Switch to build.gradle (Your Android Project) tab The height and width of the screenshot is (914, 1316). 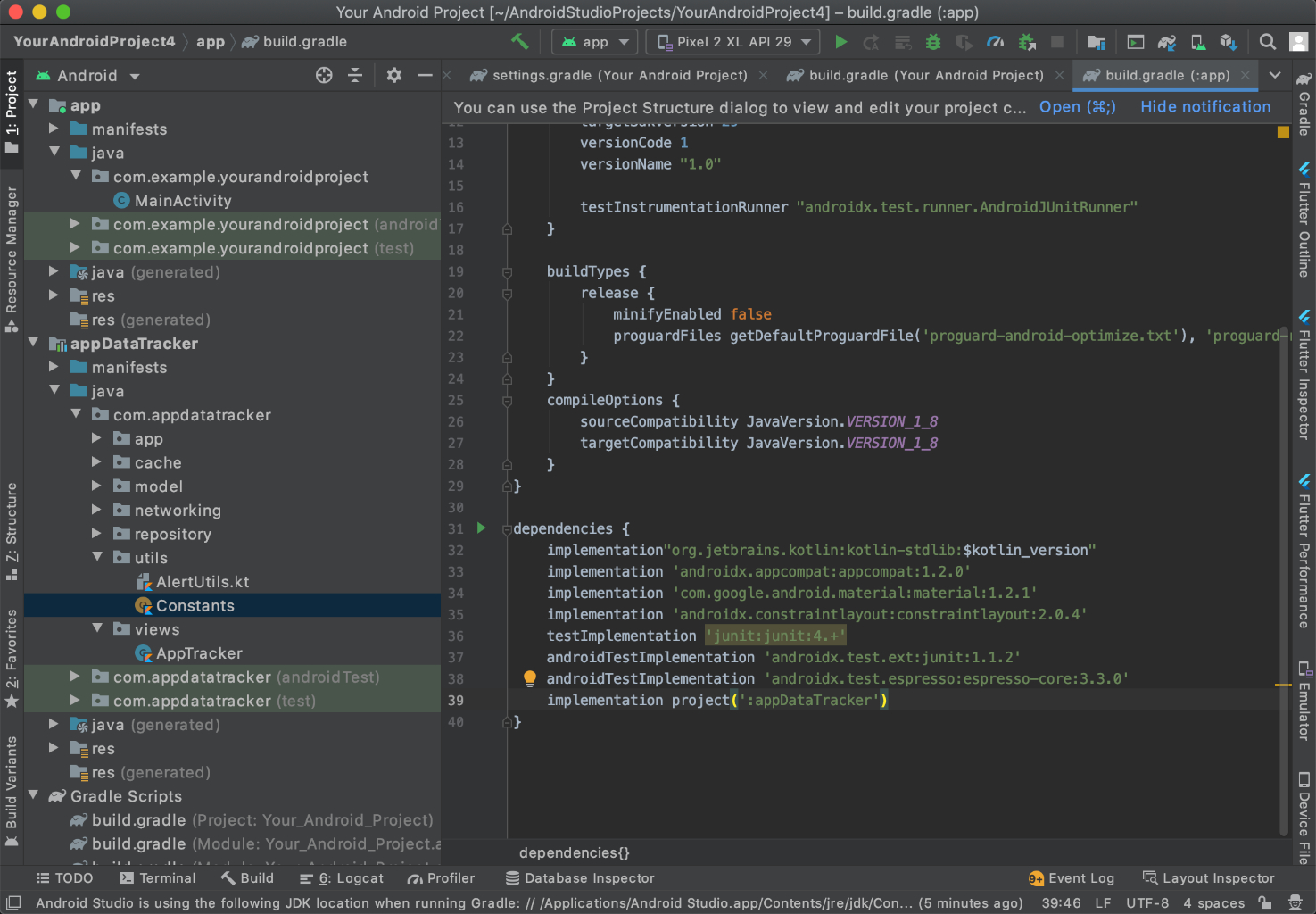(x=926, y=75)
